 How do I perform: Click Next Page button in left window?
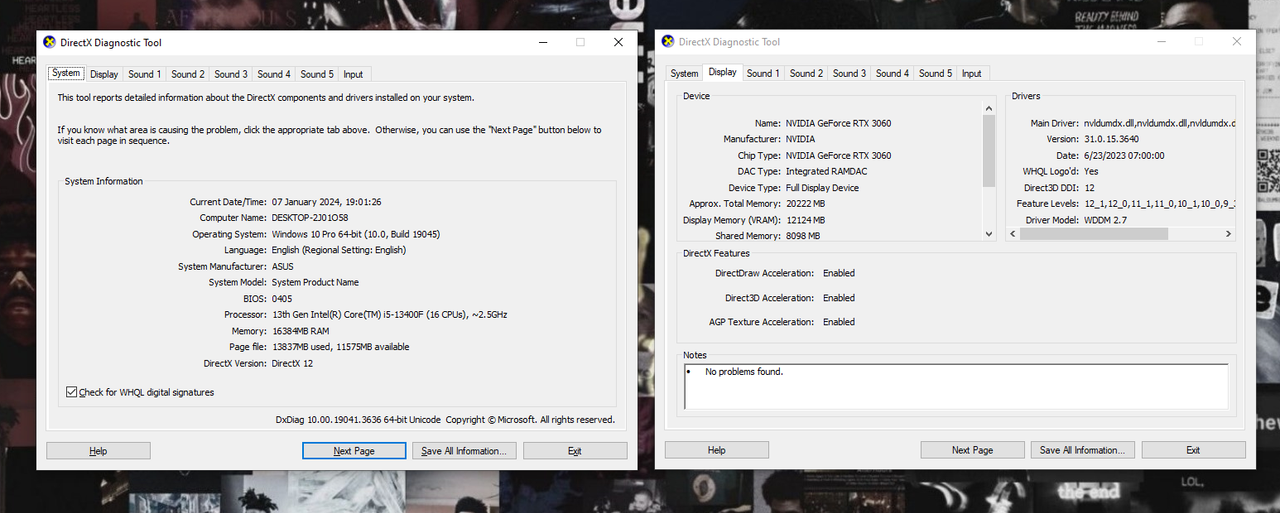[x=354, y=451]
